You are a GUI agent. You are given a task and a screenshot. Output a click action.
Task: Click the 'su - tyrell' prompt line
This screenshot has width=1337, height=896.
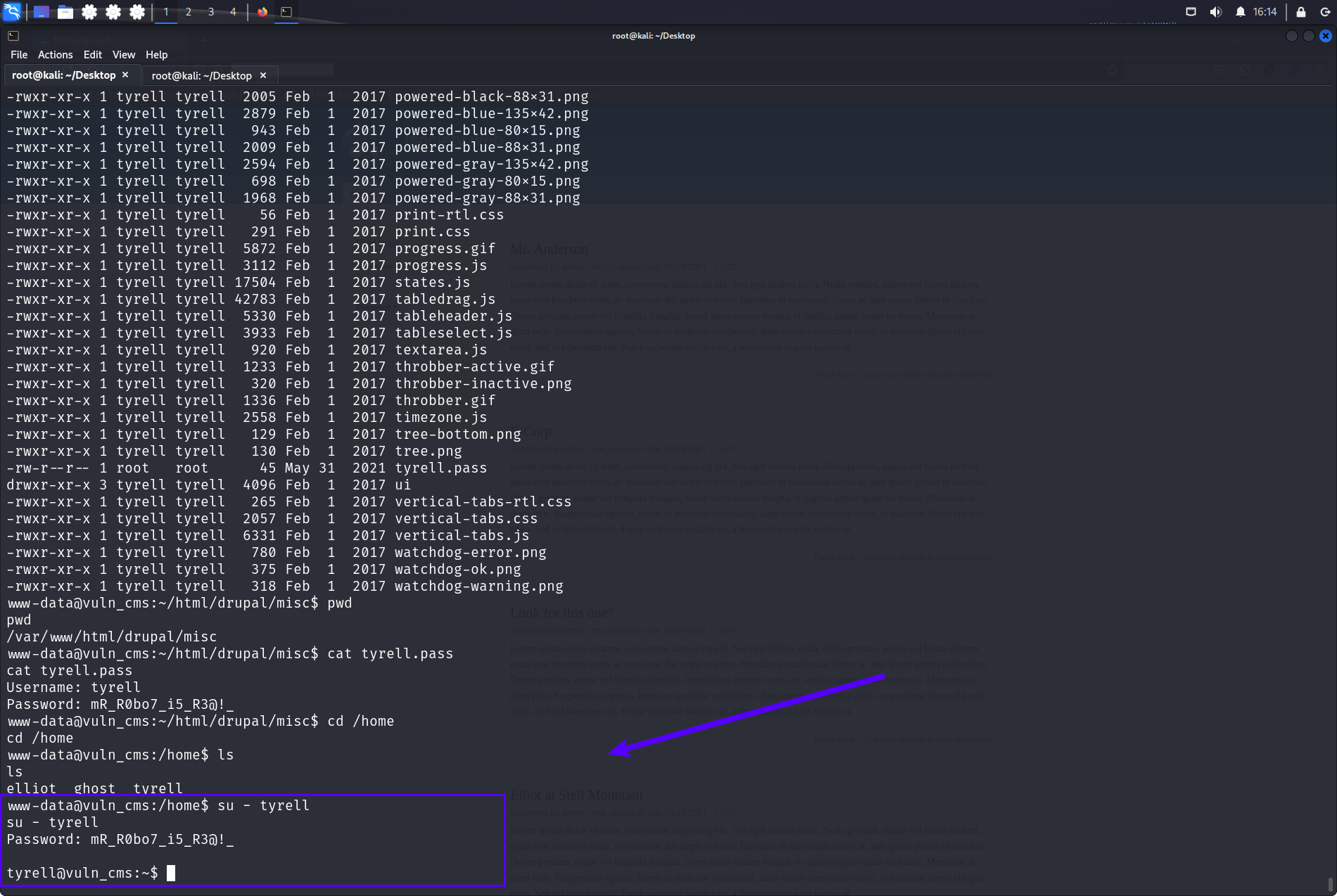click(158, 805)
